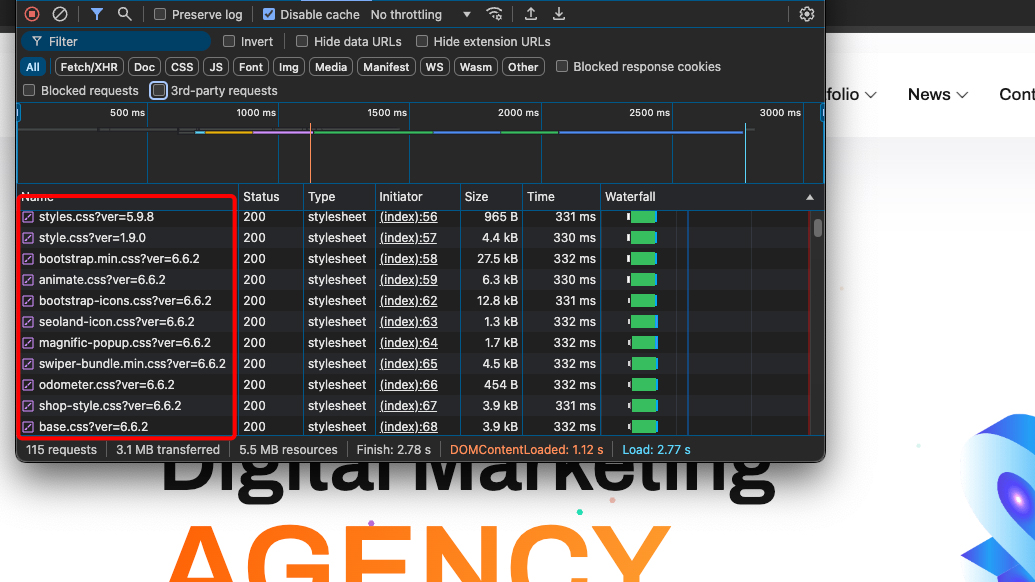Open the No throttling dropdown
This screenshot has width=1035, height=582.
coord(420,15)
